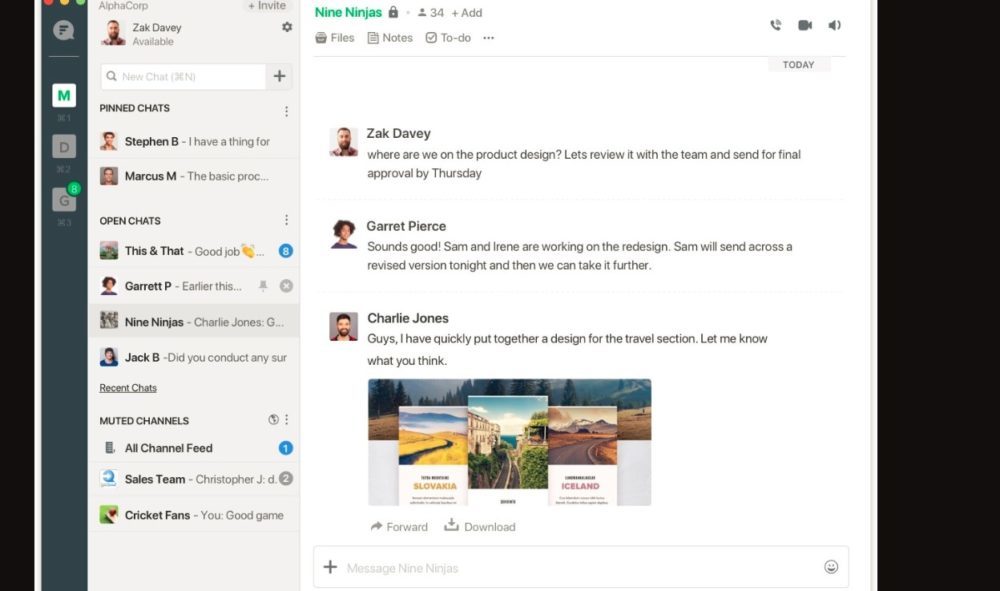This screenshot has width=1000, height=591.
Task: Open Pinned Chats options menu
Action: pos(286,111)
